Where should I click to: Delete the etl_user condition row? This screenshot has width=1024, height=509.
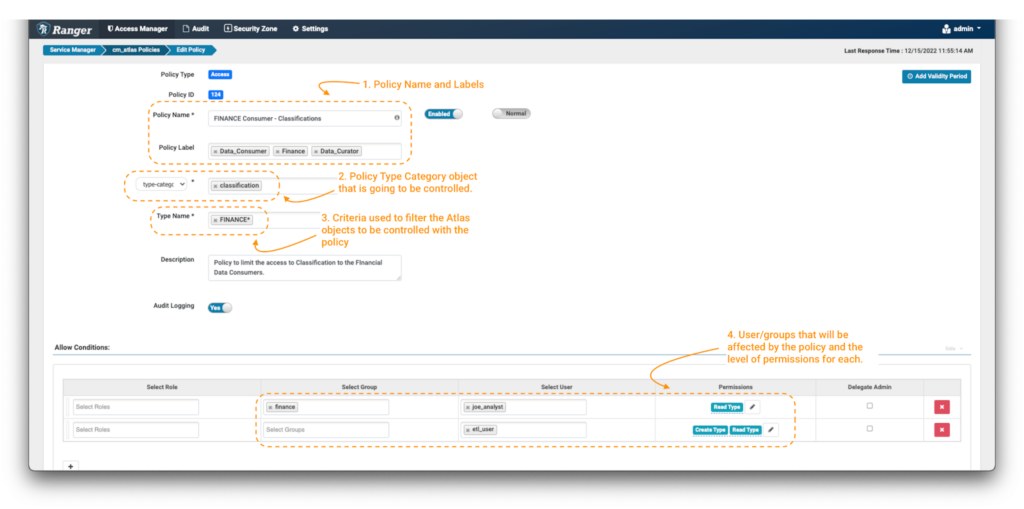click(x=941, y=430)
